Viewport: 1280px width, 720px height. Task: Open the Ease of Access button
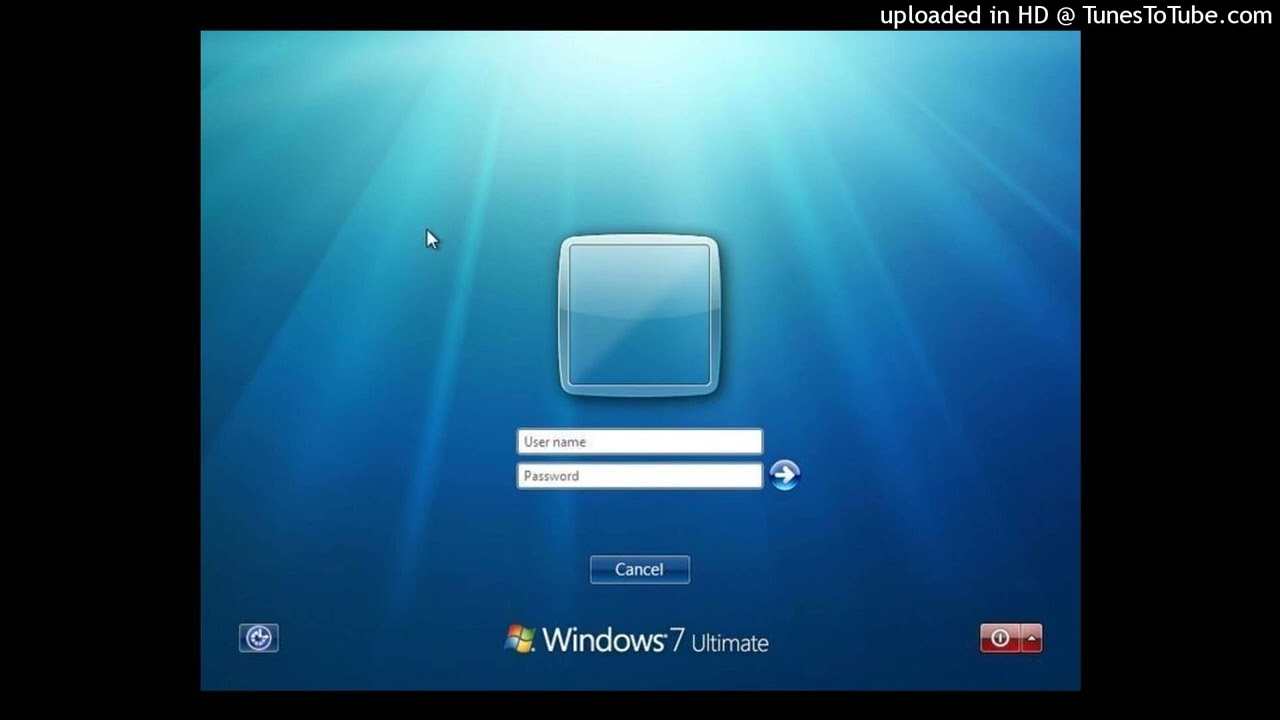(259, 638)
